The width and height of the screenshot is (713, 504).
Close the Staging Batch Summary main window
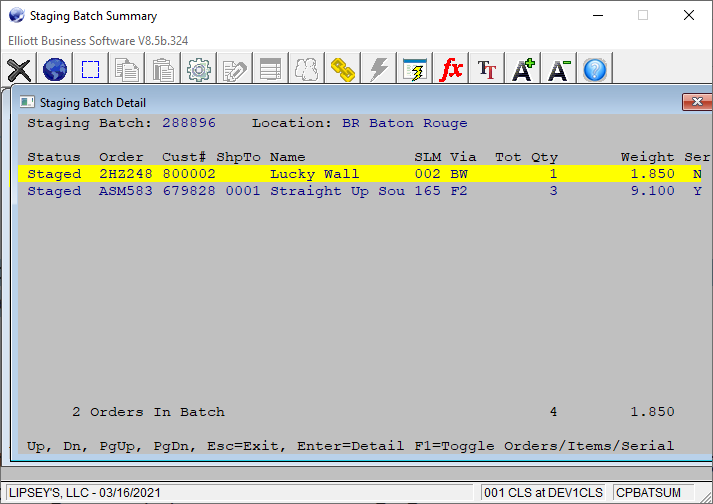click(x=689, y=15)
